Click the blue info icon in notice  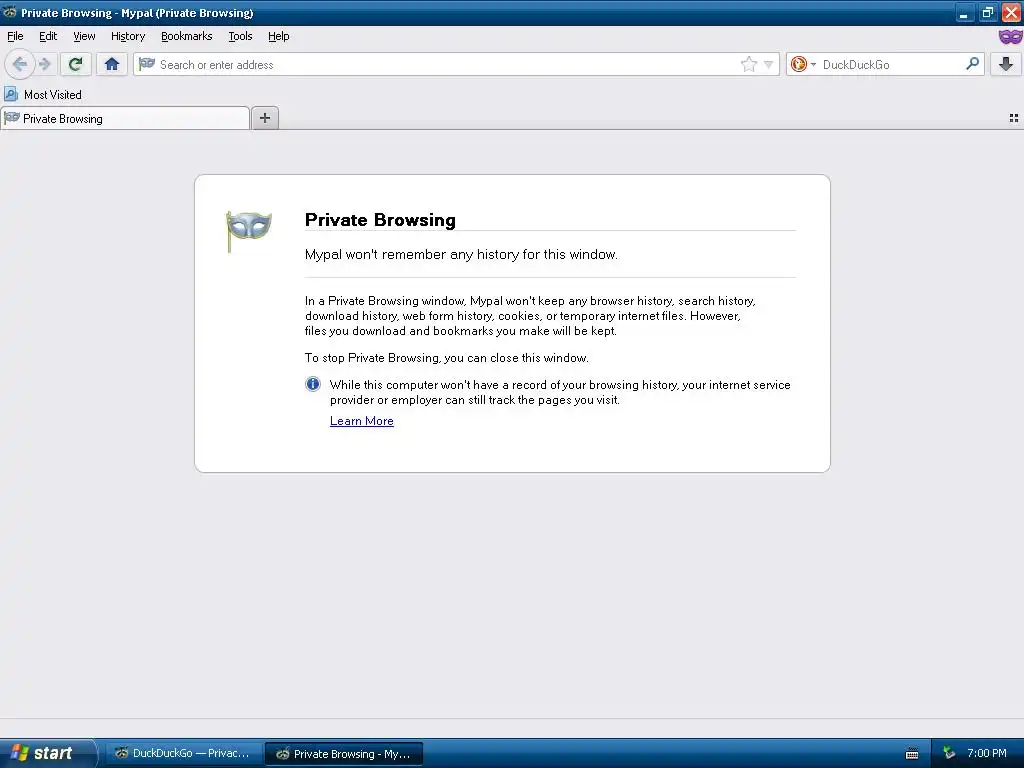coord(313,384)
